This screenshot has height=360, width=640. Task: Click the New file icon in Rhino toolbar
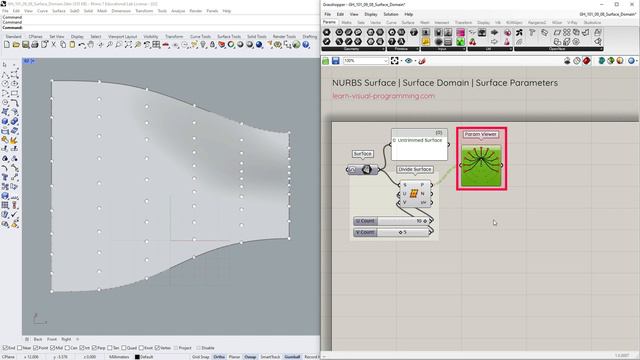click(x=7, y=44)
